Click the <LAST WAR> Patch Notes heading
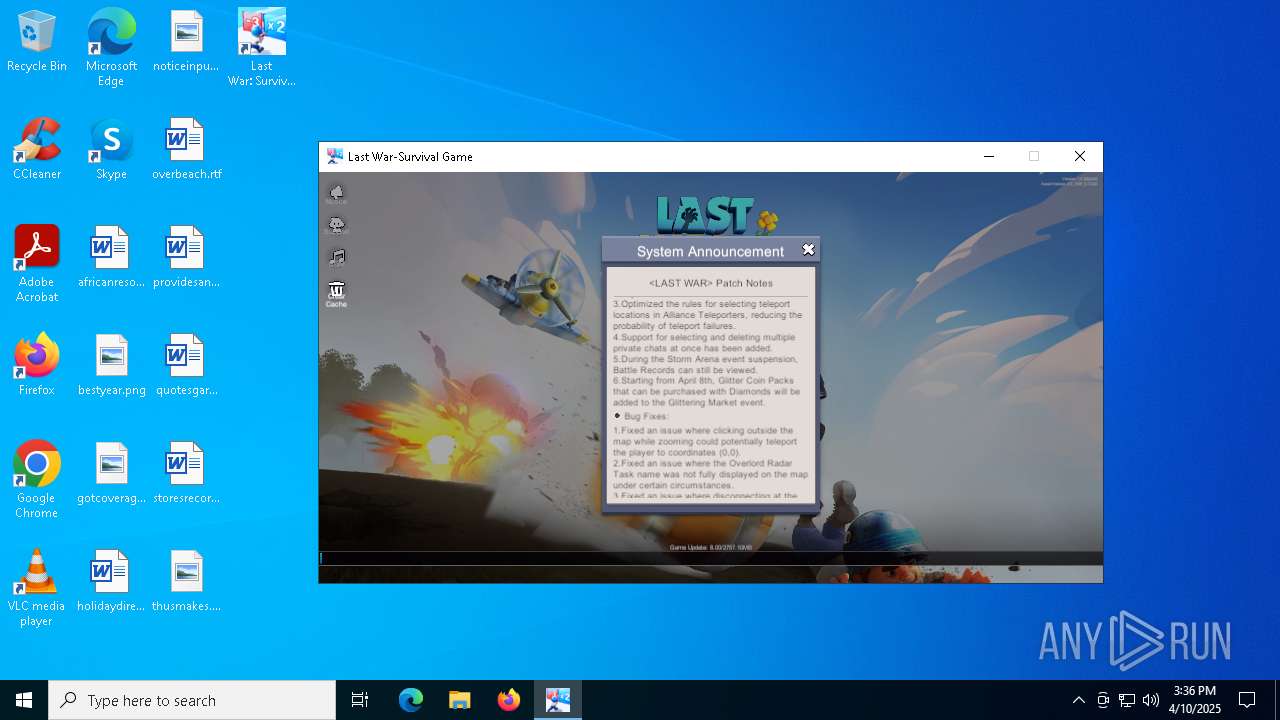 pyautogui.click(x=710, y=283)
